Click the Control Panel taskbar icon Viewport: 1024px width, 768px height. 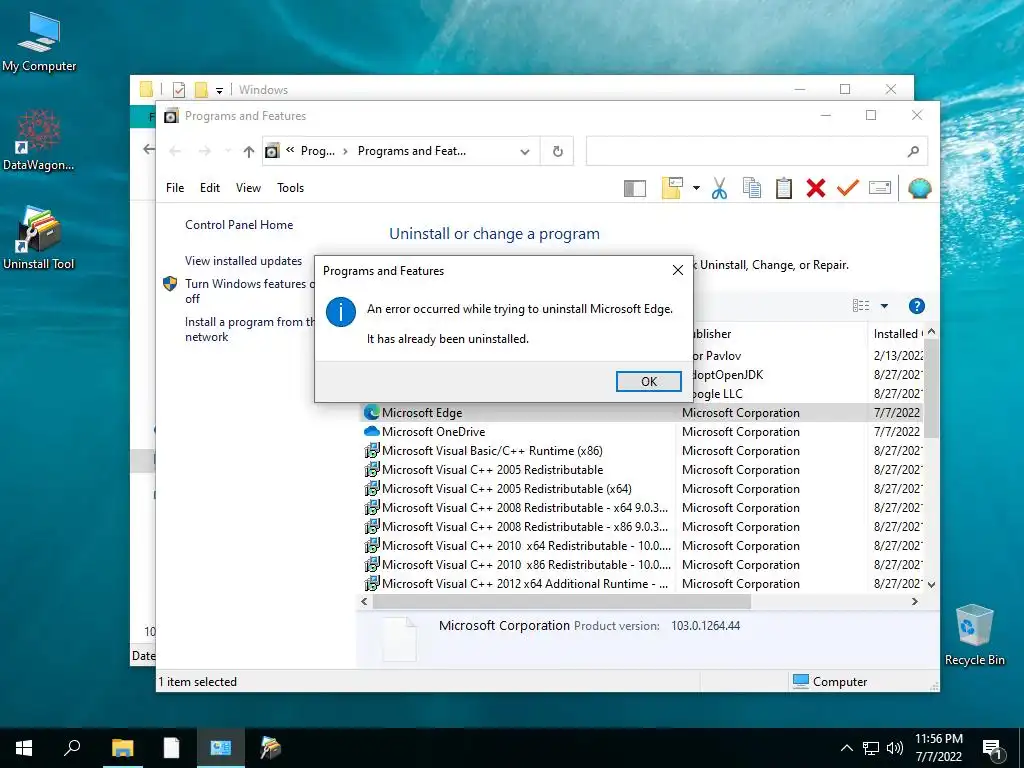click(220, 748)
